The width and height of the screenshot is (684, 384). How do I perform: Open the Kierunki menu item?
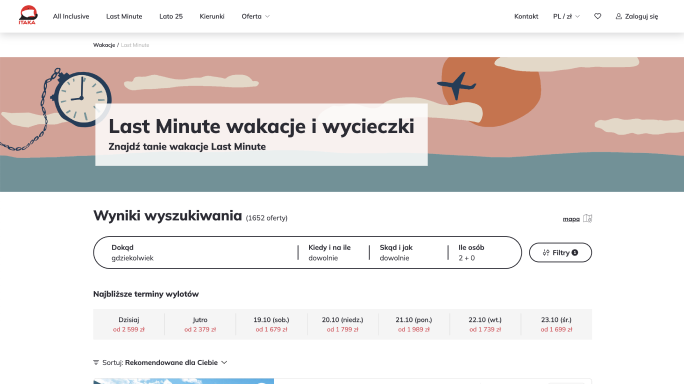212,17
